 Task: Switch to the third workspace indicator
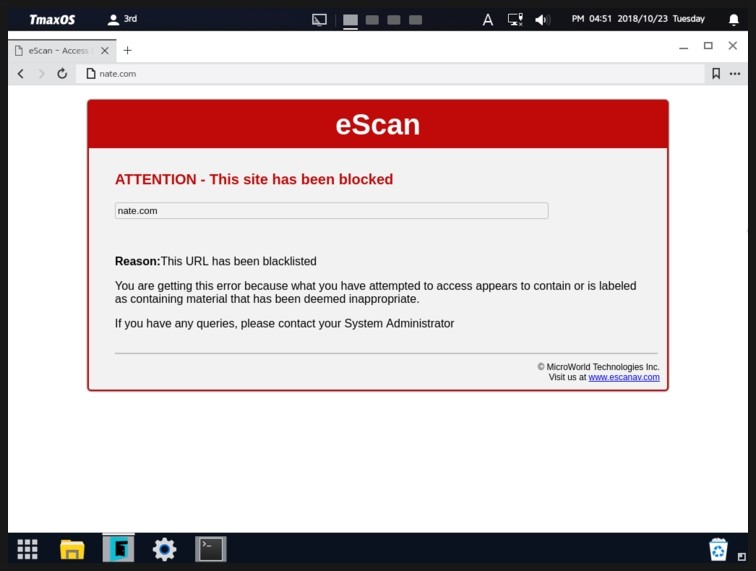[394, 20]
